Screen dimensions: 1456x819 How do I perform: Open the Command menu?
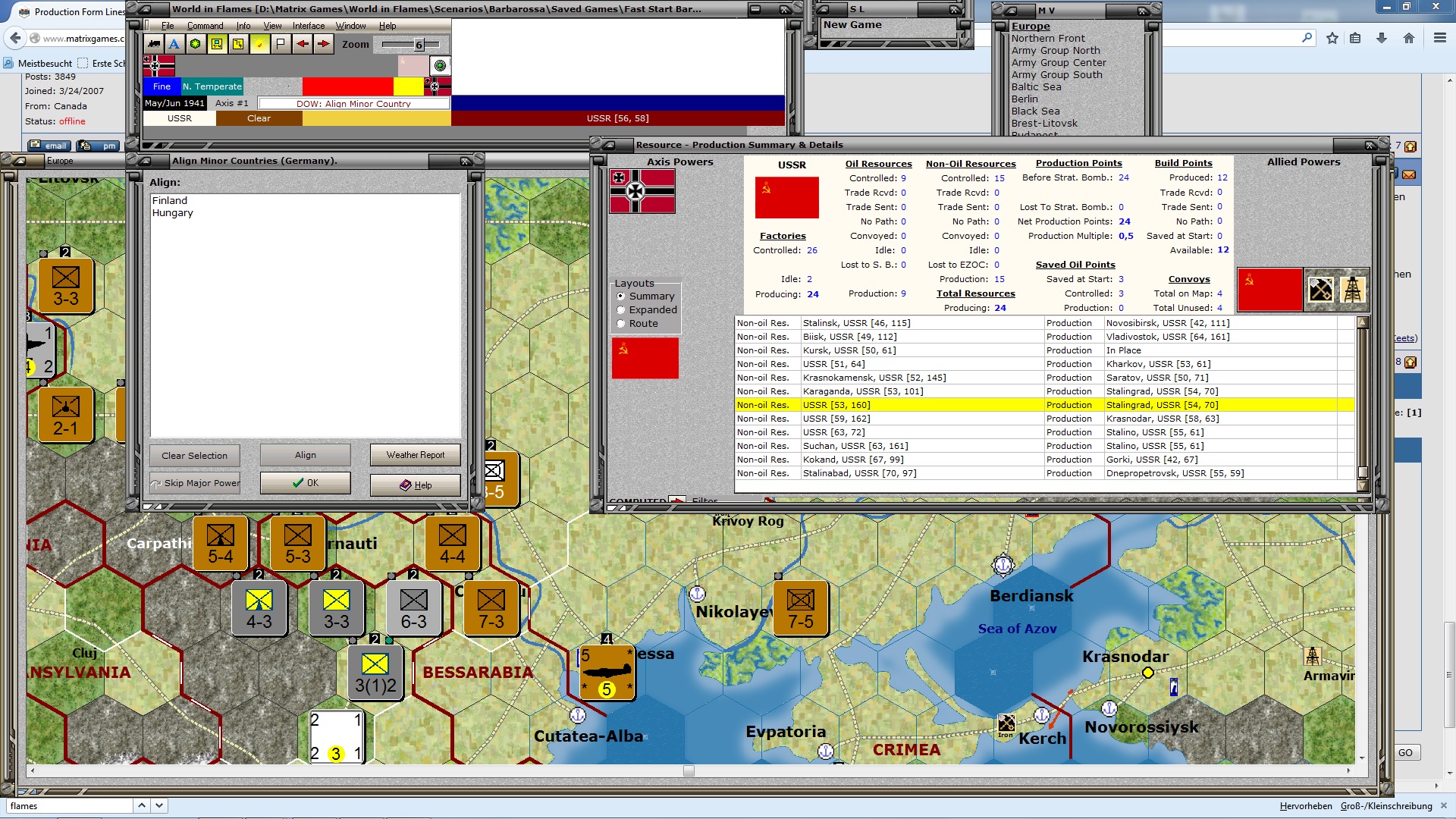205,25
